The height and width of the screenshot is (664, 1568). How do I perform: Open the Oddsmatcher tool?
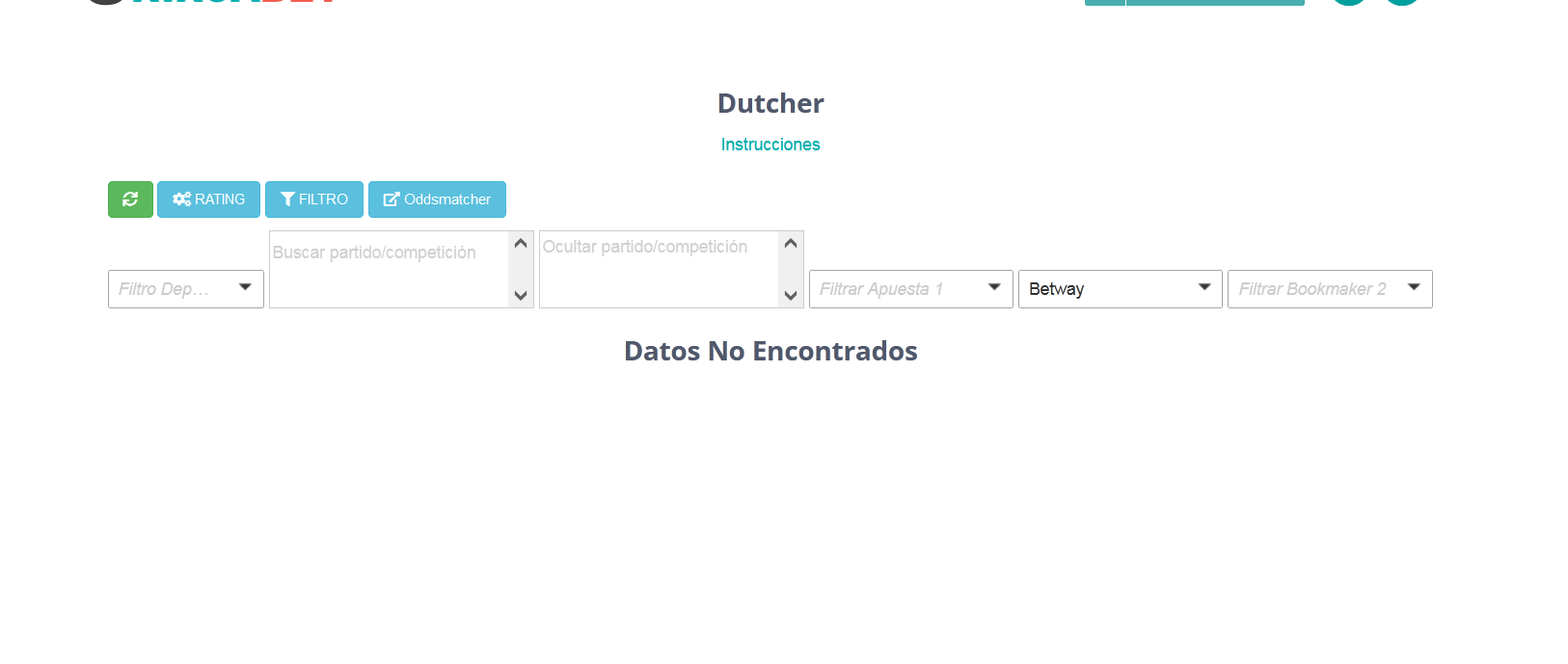click(x=437, y=199)
